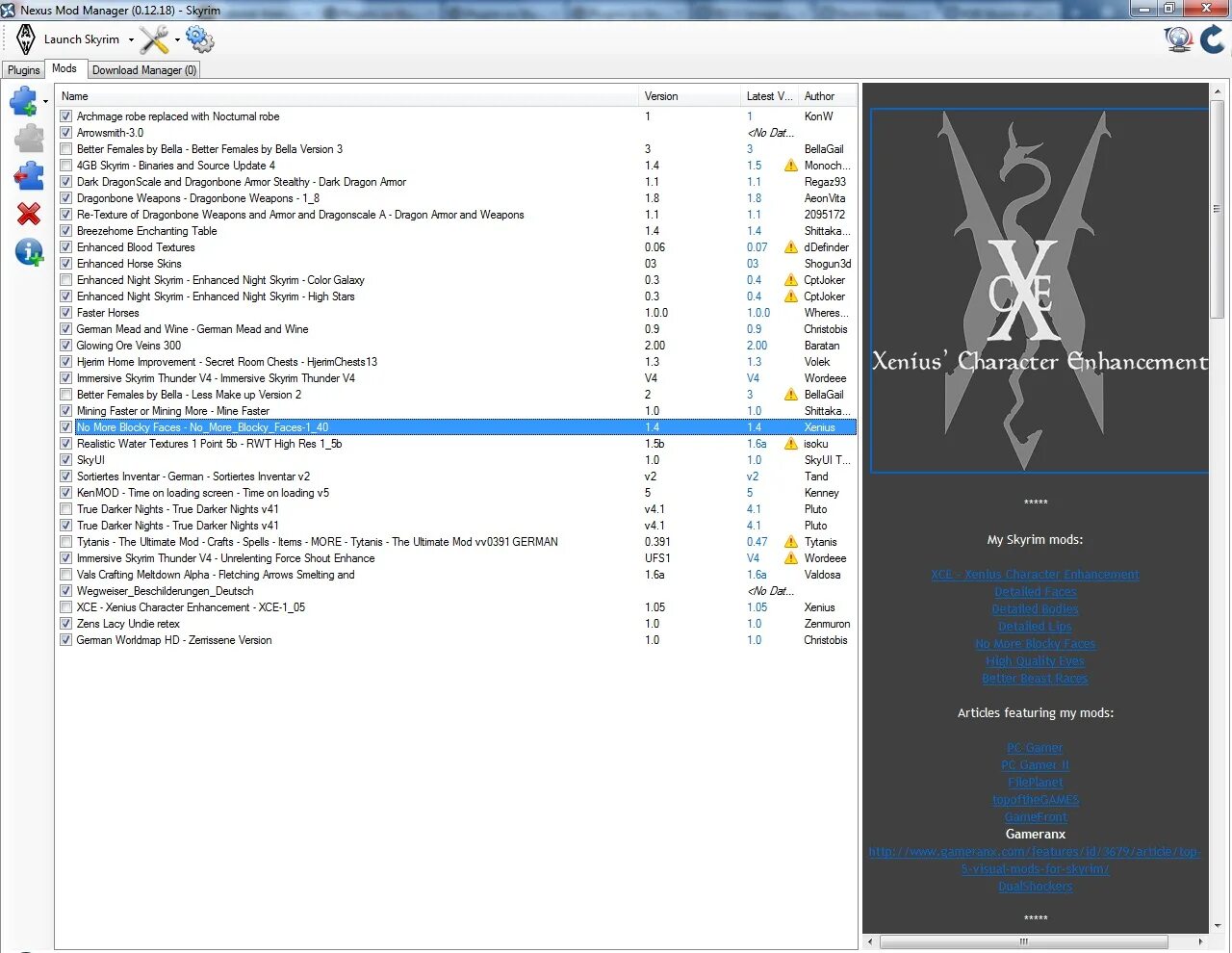Open the add mod dropdown arrow
The image size is (1232, 953).
tap(45, 102)
